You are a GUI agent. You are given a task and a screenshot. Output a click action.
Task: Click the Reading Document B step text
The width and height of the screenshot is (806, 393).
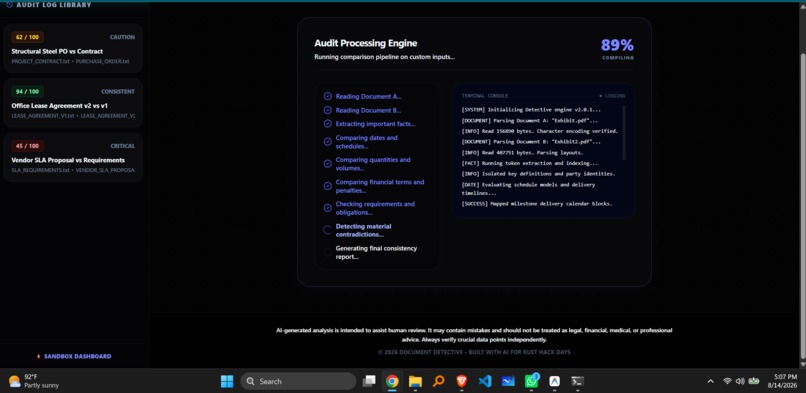[369, 110]
